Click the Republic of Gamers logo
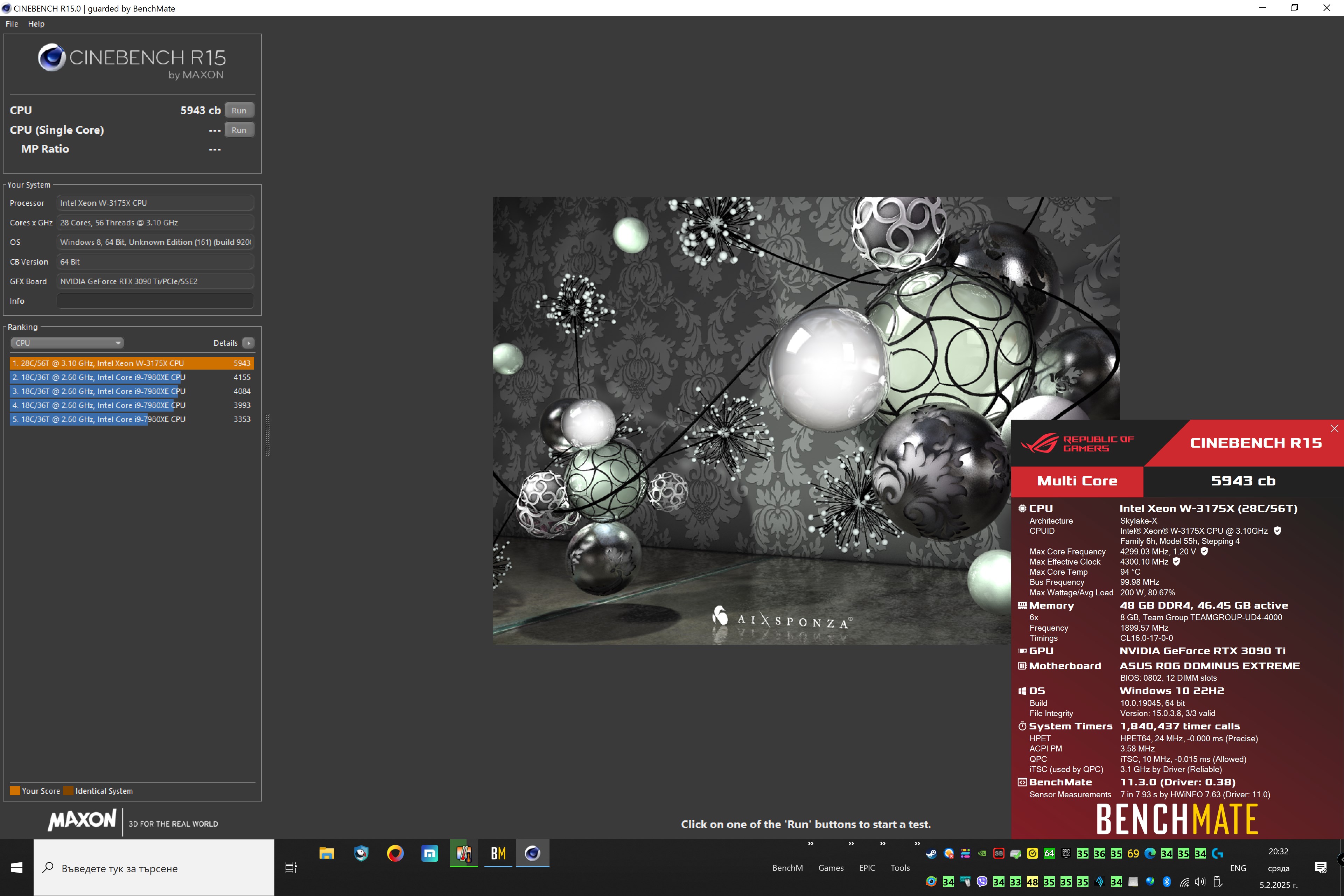This screenshot has height=896, width=1344. point(1077,443)
